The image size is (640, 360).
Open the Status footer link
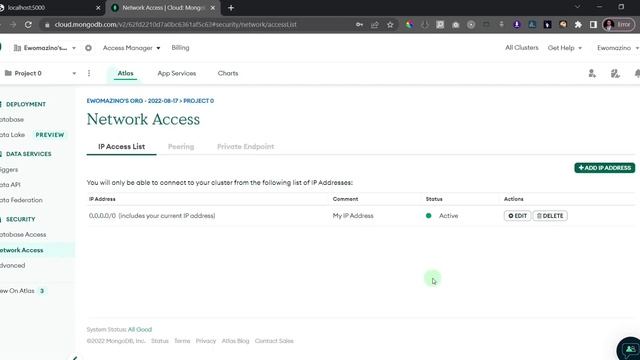(x=160, y=341)
